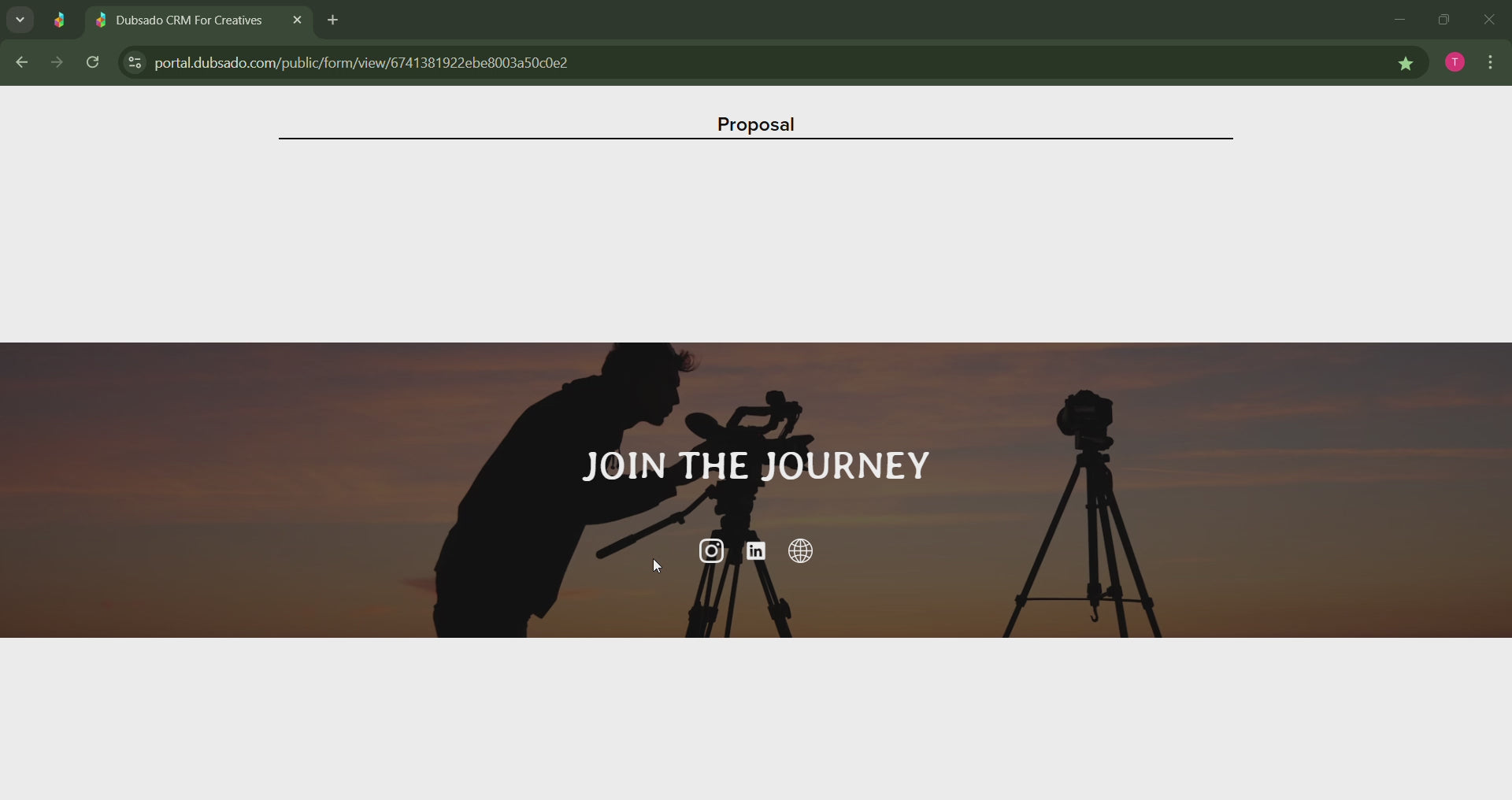Image resolution: width=1512 pixels, height=800 pixels.
Task: Open the LinkedIn social icon
Action: pos(756,551)
